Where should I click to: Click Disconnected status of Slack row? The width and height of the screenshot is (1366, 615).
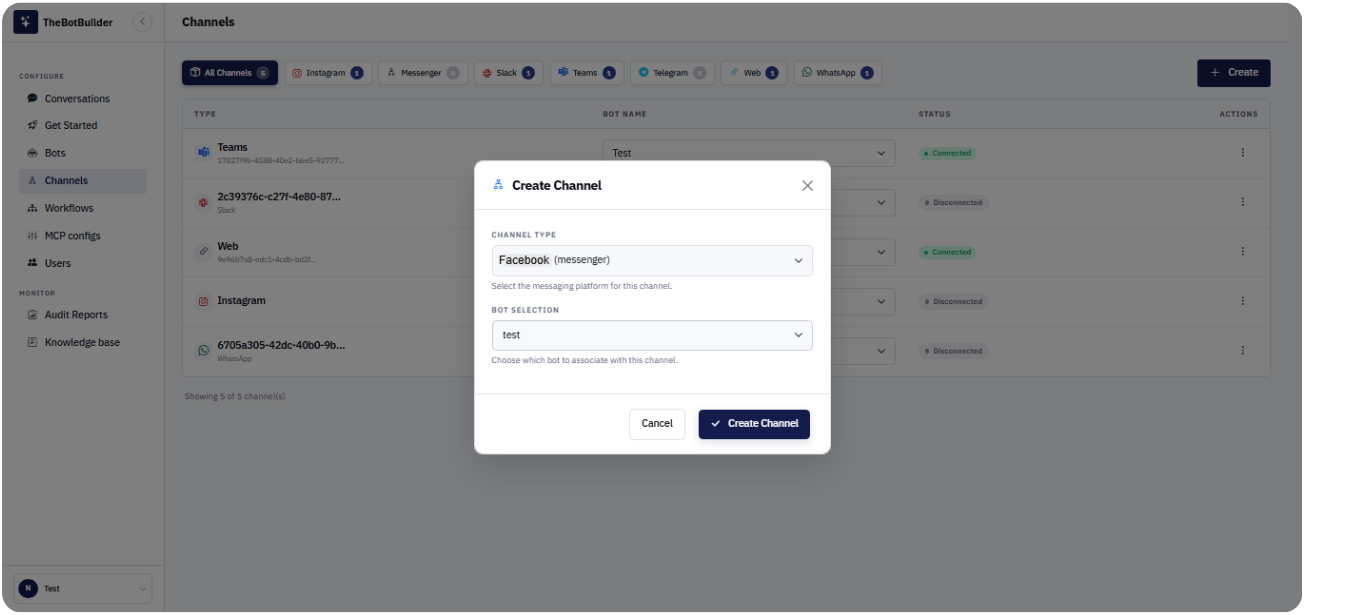[x=954, y=202]
